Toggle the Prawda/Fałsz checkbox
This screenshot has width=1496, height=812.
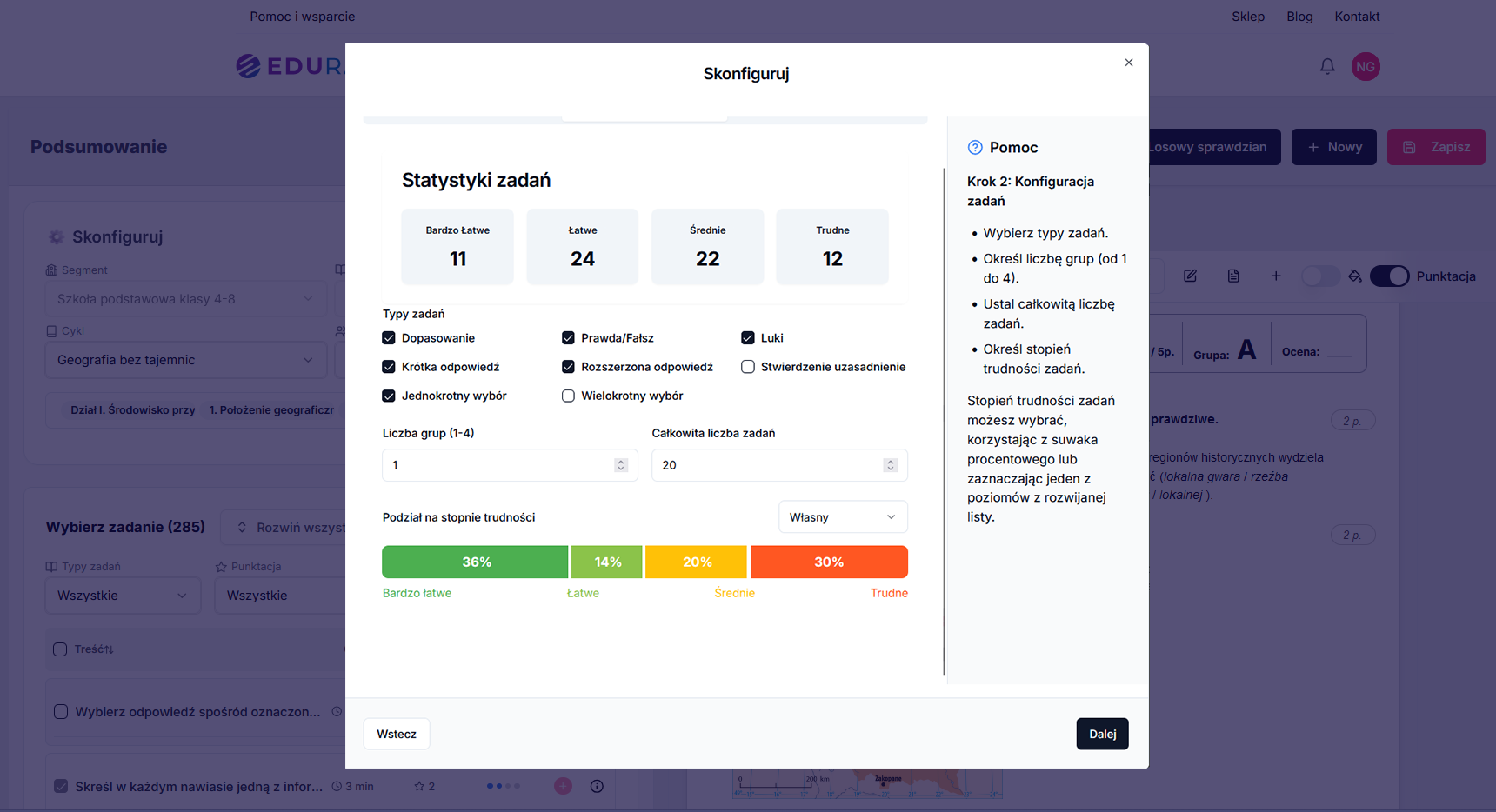(x=568, y=338)
